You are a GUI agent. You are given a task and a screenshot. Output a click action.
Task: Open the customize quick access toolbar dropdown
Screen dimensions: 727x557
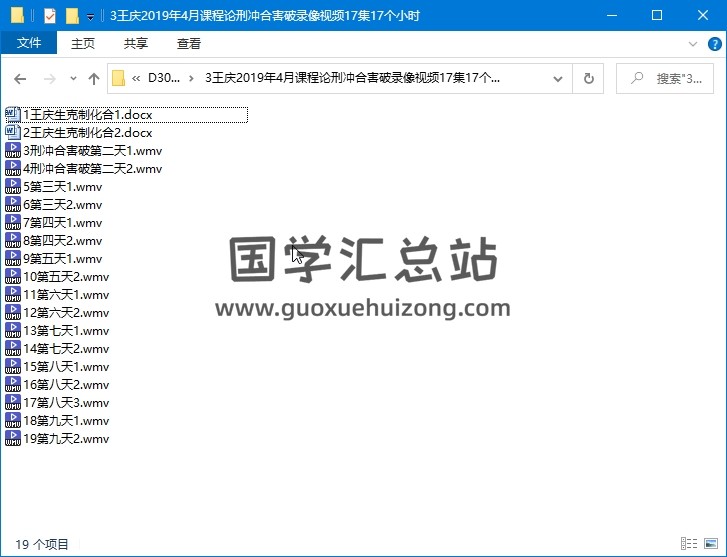click(x=90, y=17)
